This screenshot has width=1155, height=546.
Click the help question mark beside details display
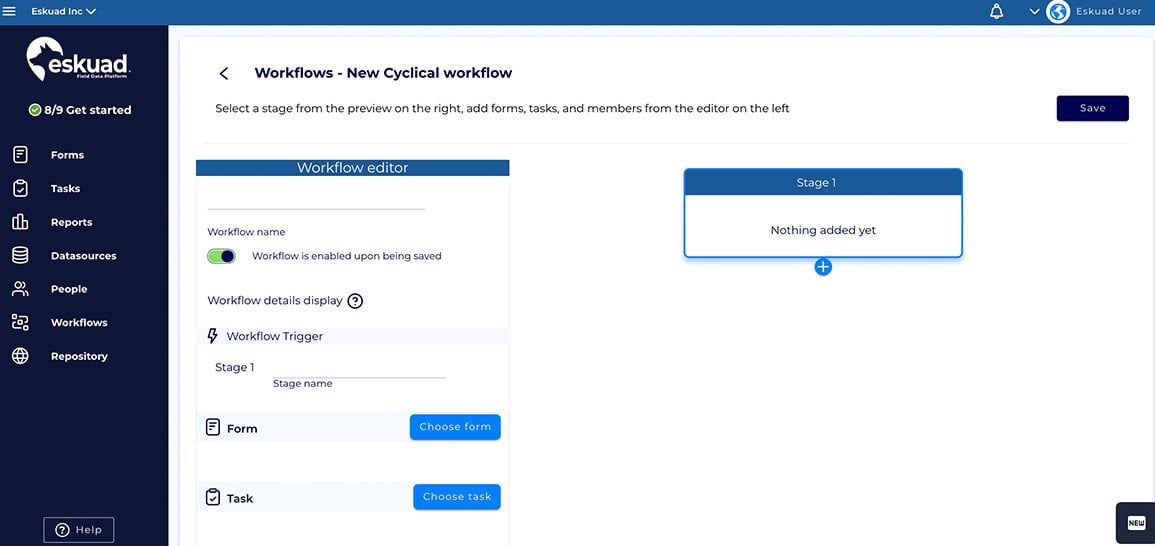pyautogui.click(x=355, y=301)
